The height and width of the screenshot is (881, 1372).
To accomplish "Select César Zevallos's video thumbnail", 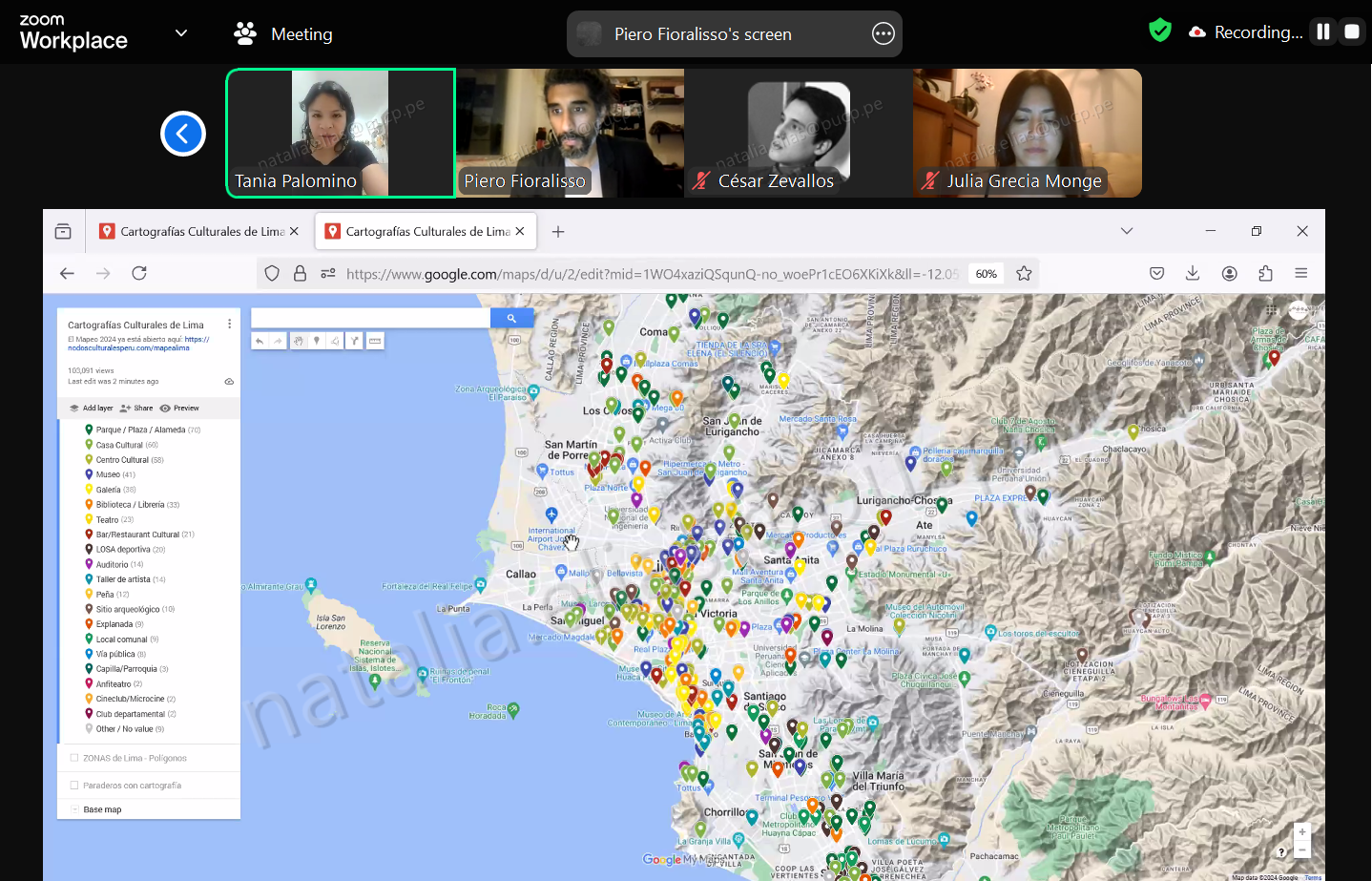I will tap(799, 134).
